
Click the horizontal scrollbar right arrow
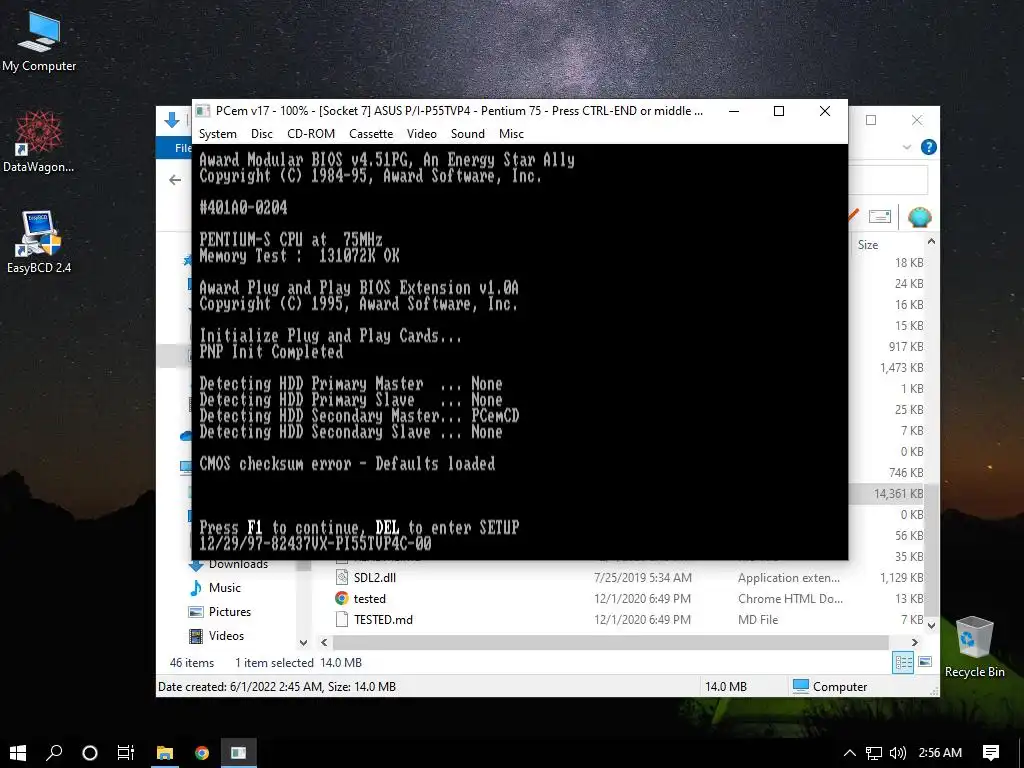pos(914,643)
